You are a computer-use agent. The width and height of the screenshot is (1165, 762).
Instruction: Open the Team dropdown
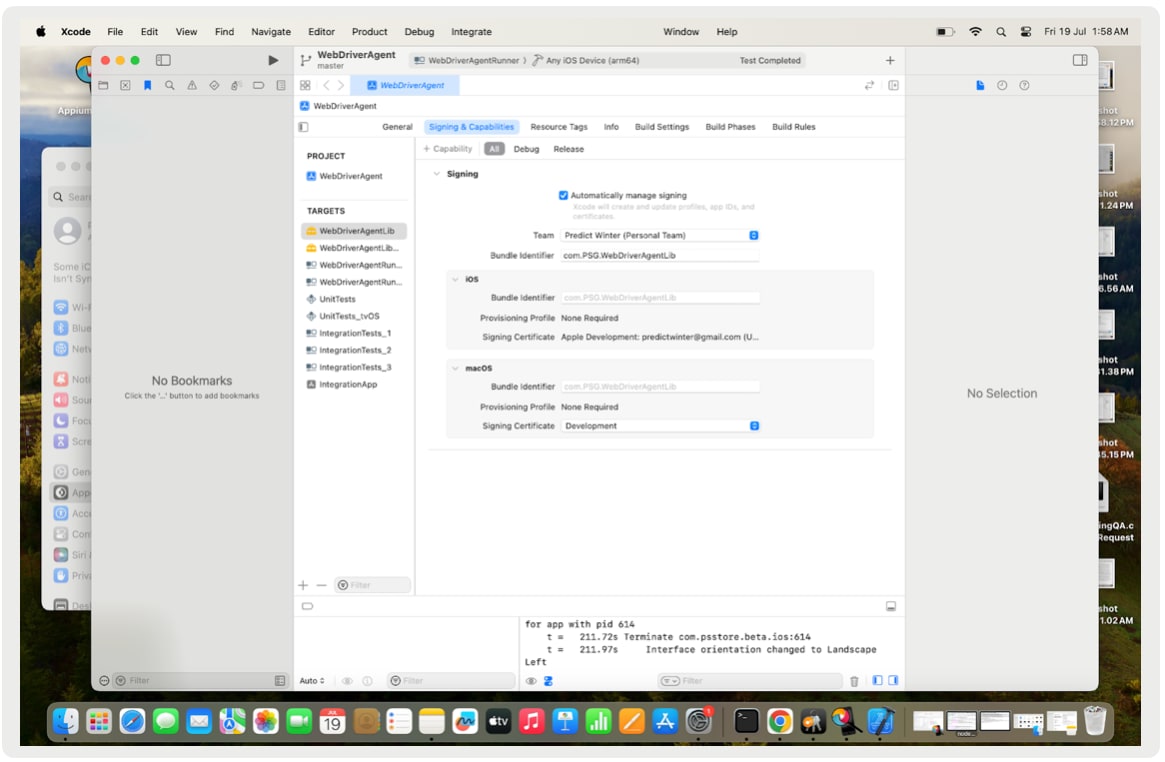[x=660, y=236]
